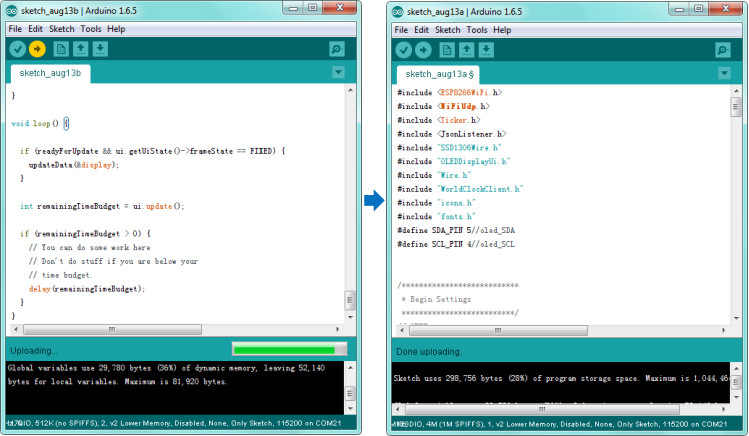Open Edit menu in sketch_aug13a window
The width and height of the screenshot is (749, 436).
(x=421, y=30)
